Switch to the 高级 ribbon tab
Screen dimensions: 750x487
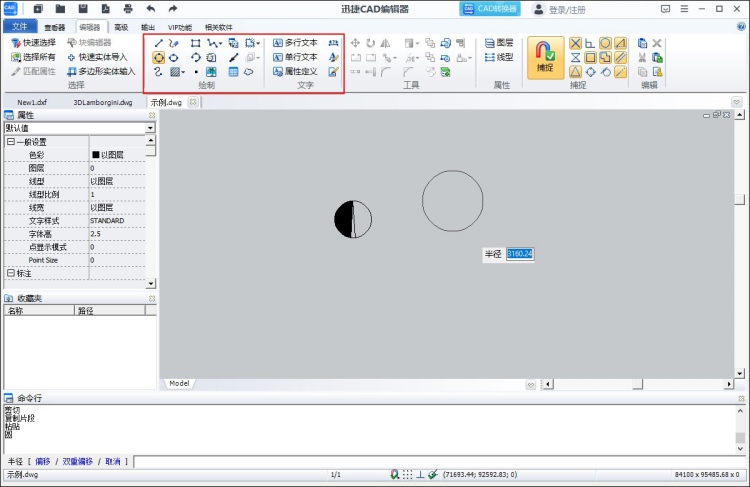pos(121,27)
